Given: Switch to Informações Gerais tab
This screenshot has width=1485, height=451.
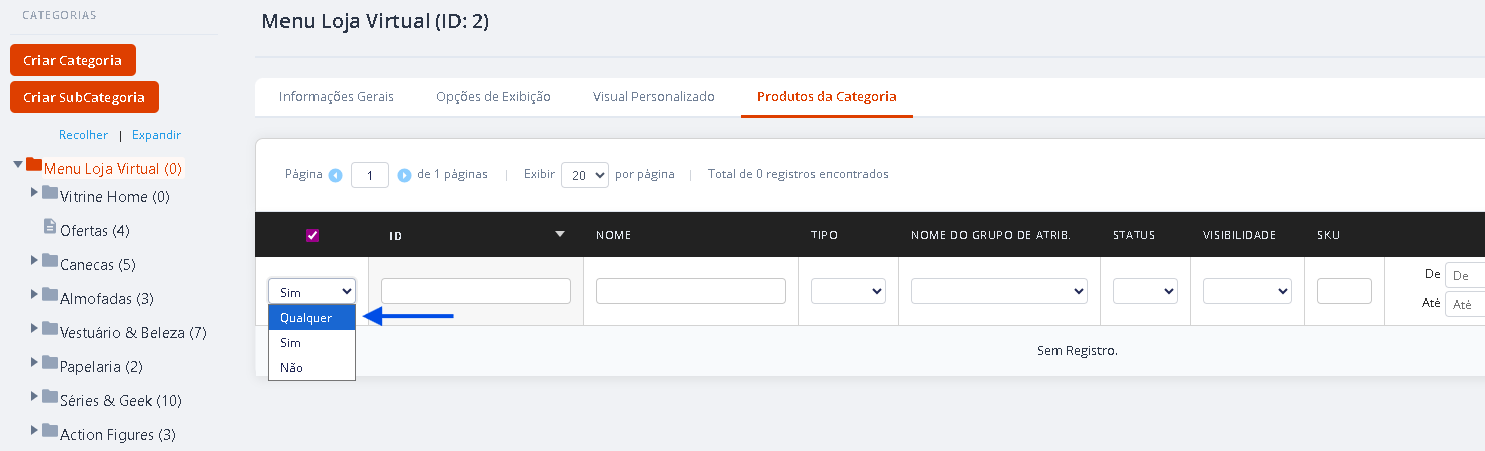Looking at the screenshot, I should 336,97.
